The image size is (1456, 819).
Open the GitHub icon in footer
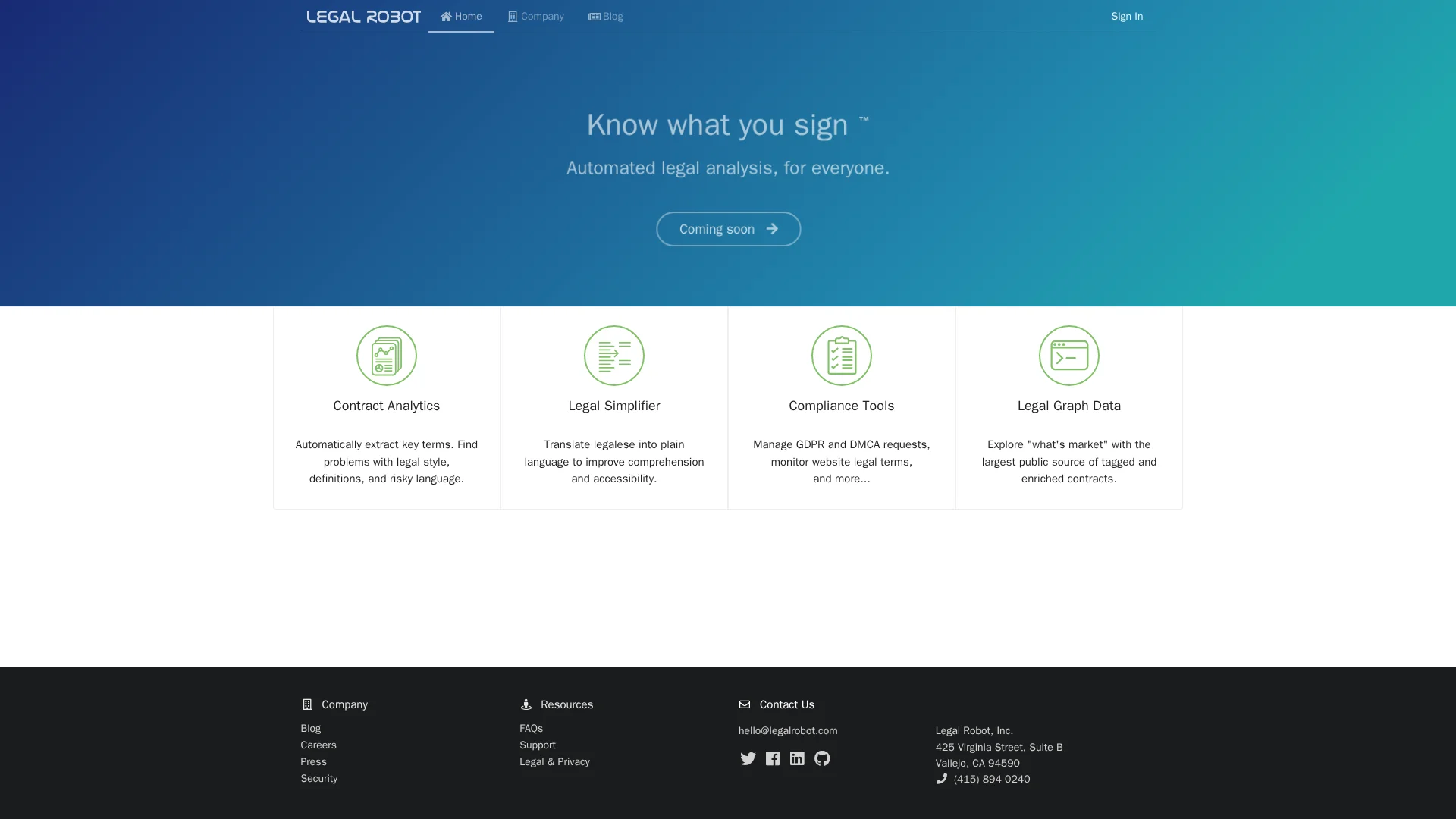(x=822, y=758)
